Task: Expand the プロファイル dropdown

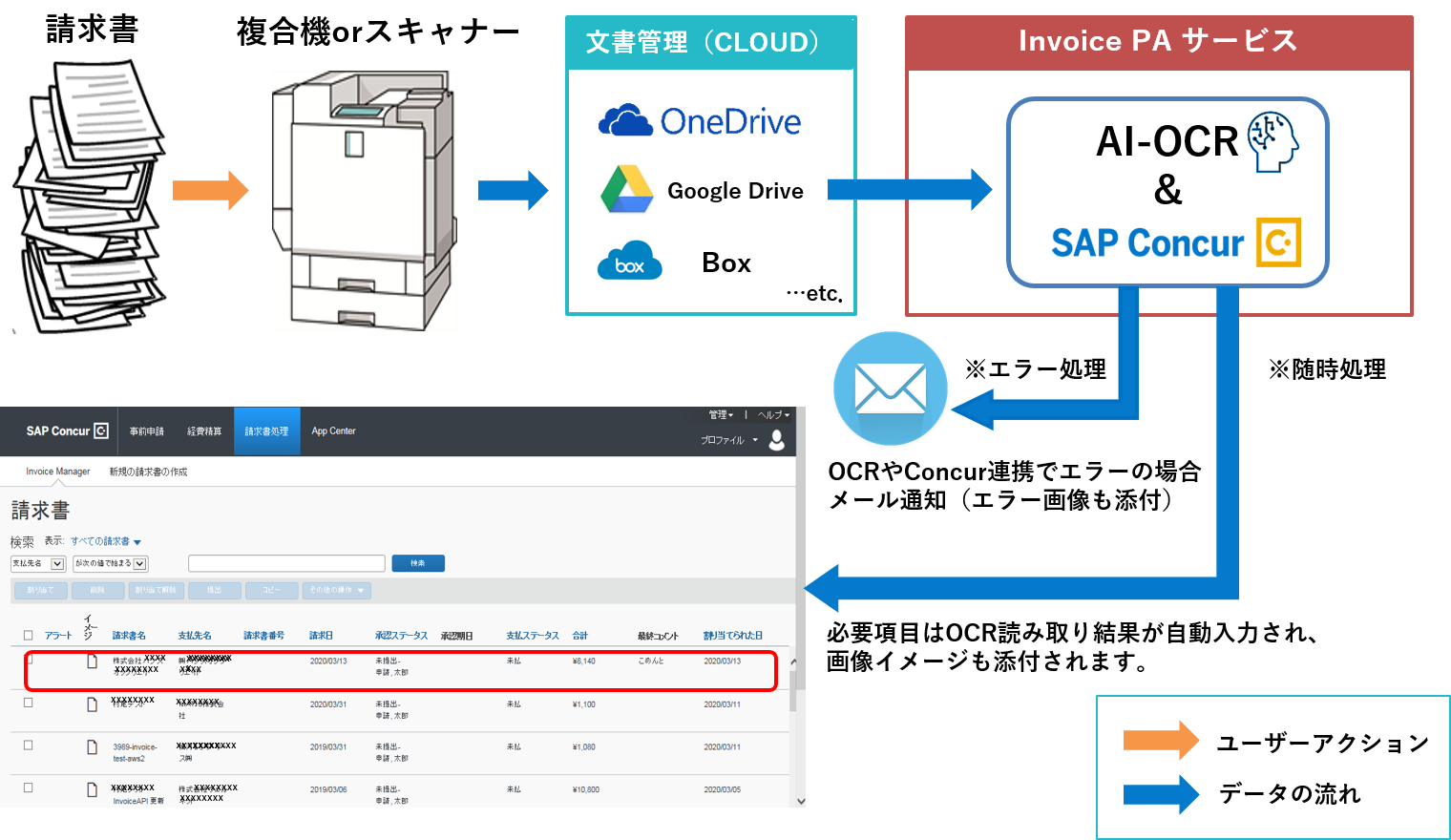Action: coord(728,440)
